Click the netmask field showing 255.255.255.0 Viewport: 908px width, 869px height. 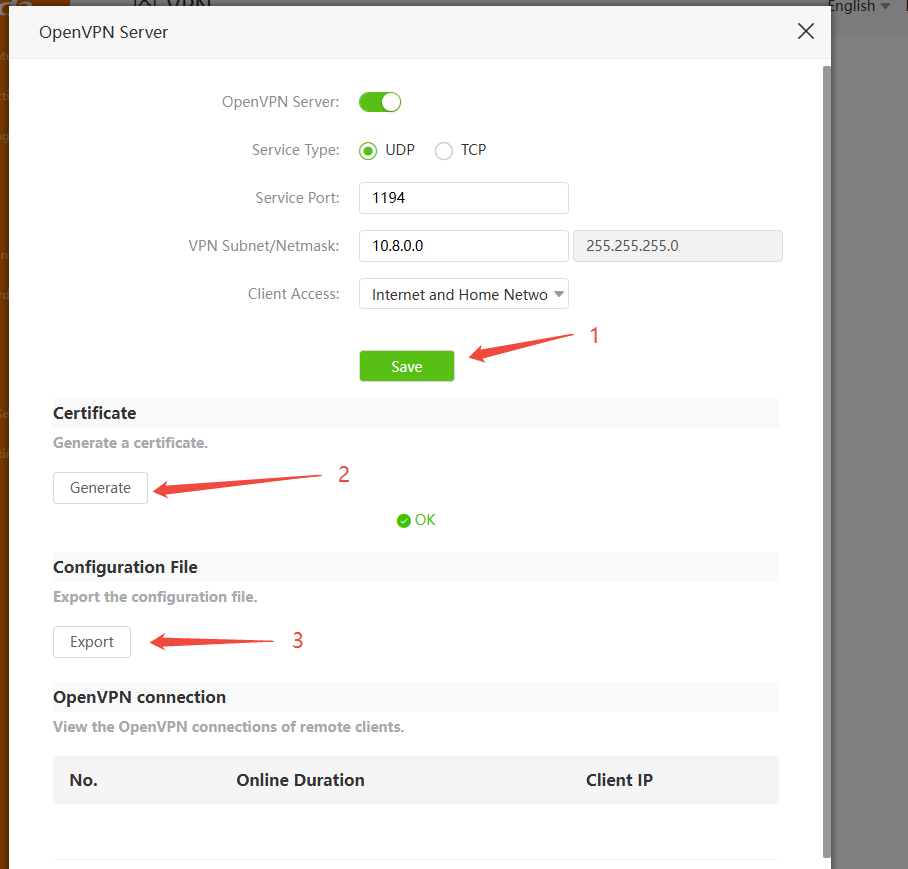click(x=677, y=246)
